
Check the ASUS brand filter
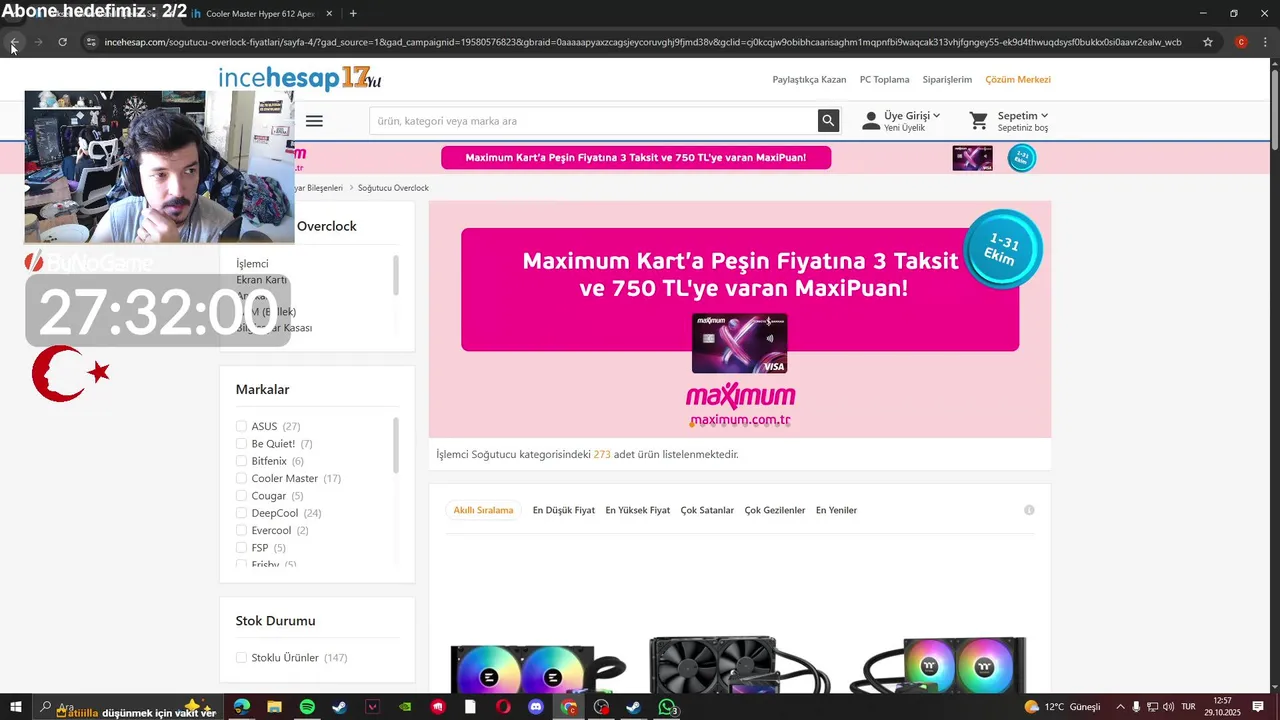click(241, 426)
